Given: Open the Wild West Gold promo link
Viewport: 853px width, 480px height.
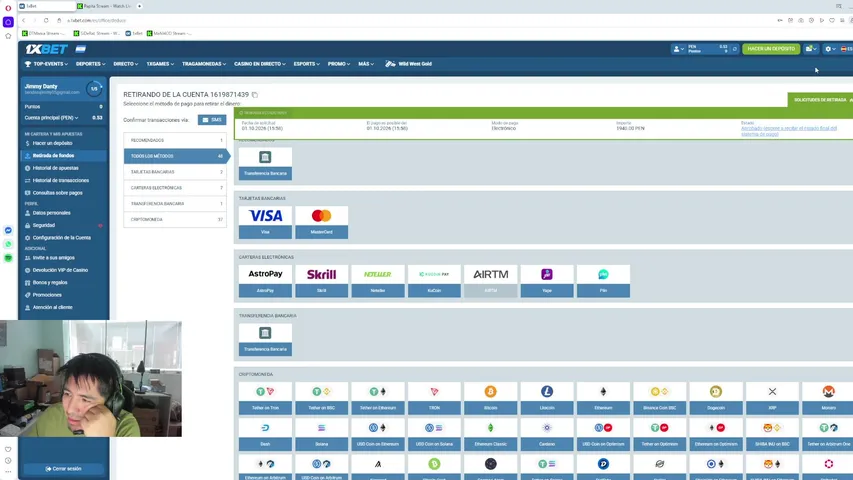Looking at the screenshot, I should [409, 64].
